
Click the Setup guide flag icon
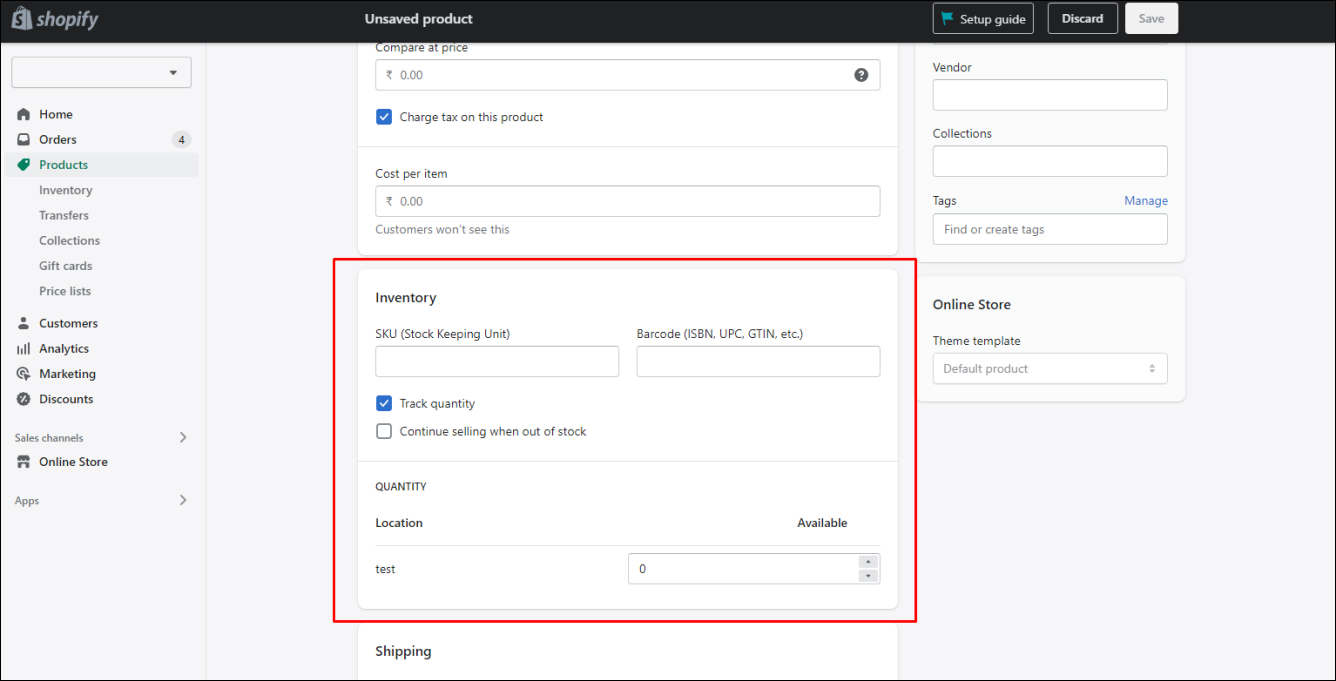click(947, 19)
